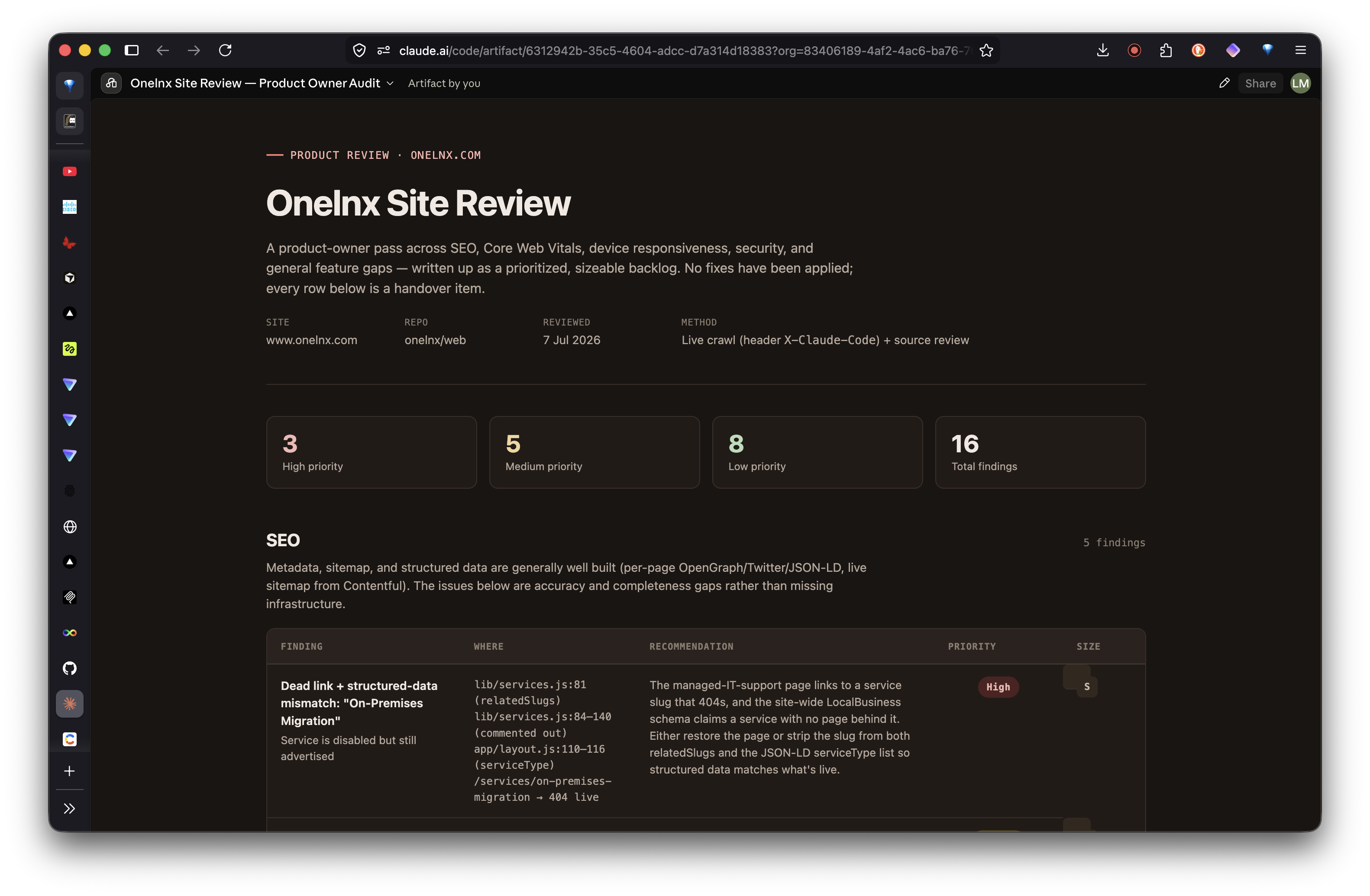Click the purple diamond extension icon
Screen dimensions: 1370x896
tap(1232, 51)
